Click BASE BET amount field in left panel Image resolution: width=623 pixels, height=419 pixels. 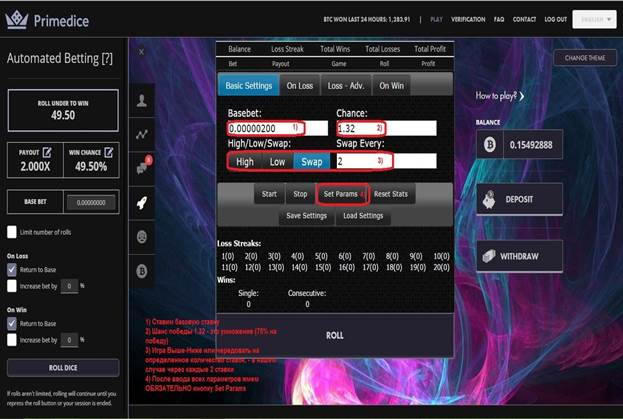click(91, 203)
